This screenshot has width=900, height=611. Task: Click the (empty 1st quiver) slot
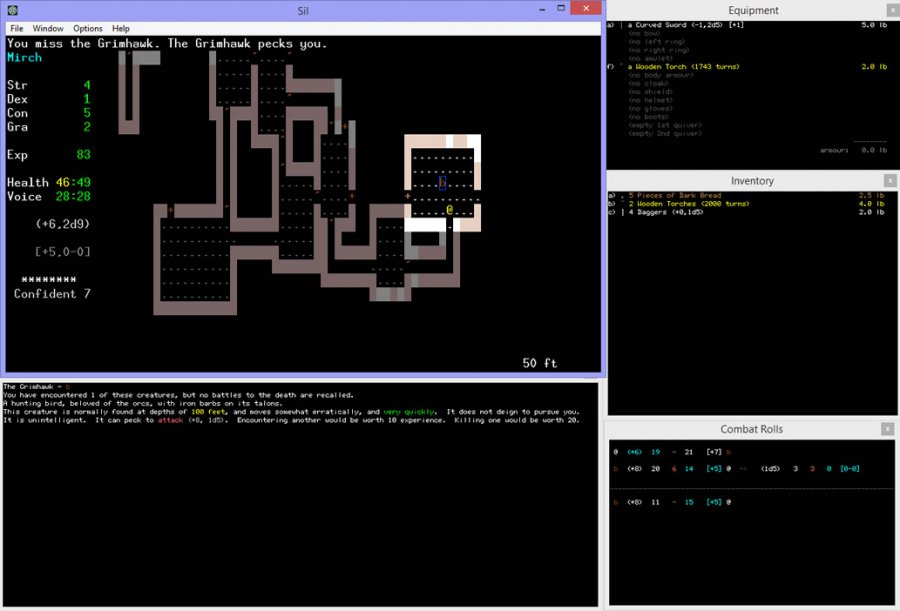click(x=665, y=125)
